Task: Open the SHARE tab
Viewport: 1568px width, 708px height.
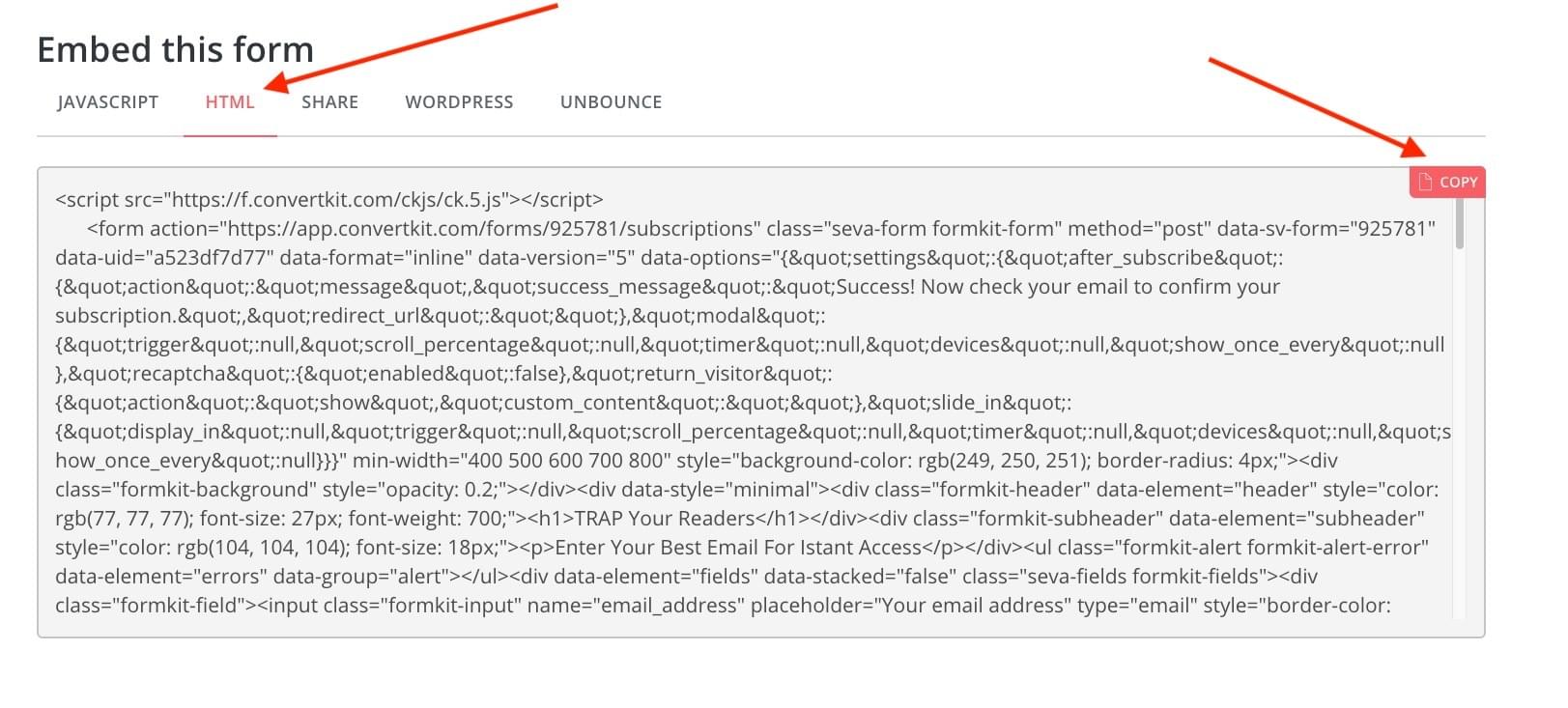Action: (x=329, y=102)
